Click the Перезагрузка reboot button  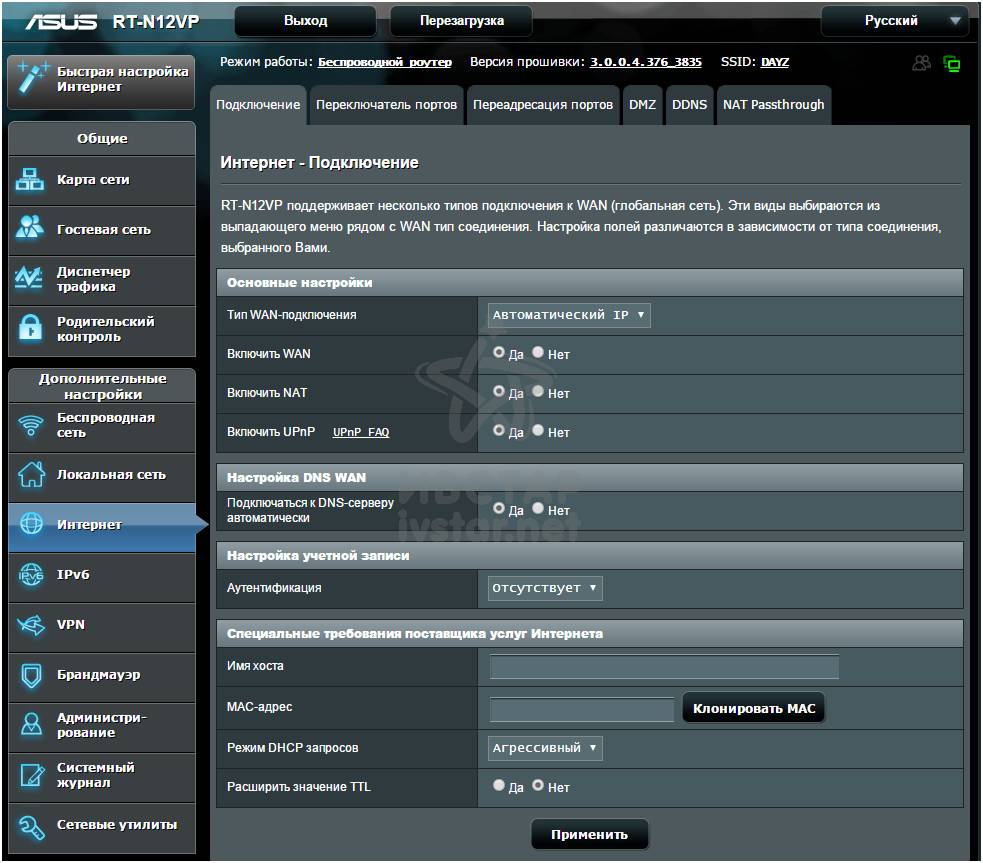(461, 21)
